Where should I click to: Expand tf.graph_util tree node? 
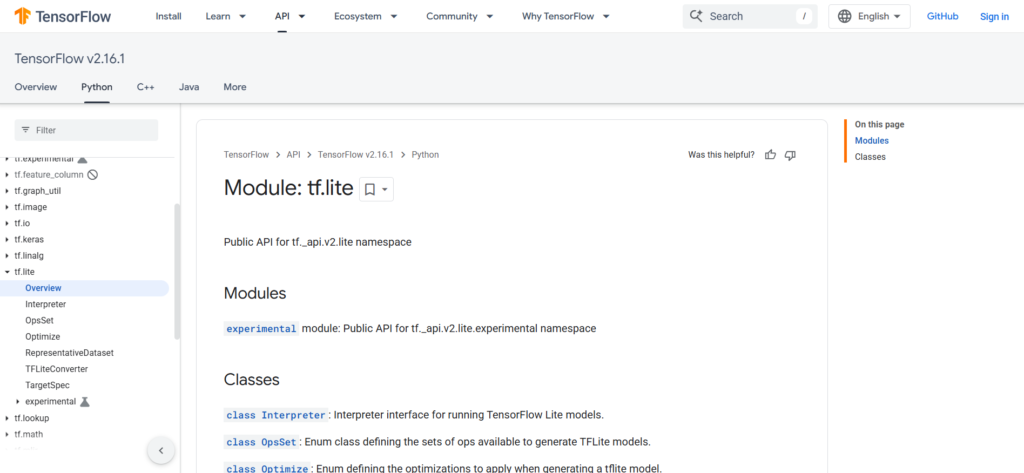click(x=7, y=191)
